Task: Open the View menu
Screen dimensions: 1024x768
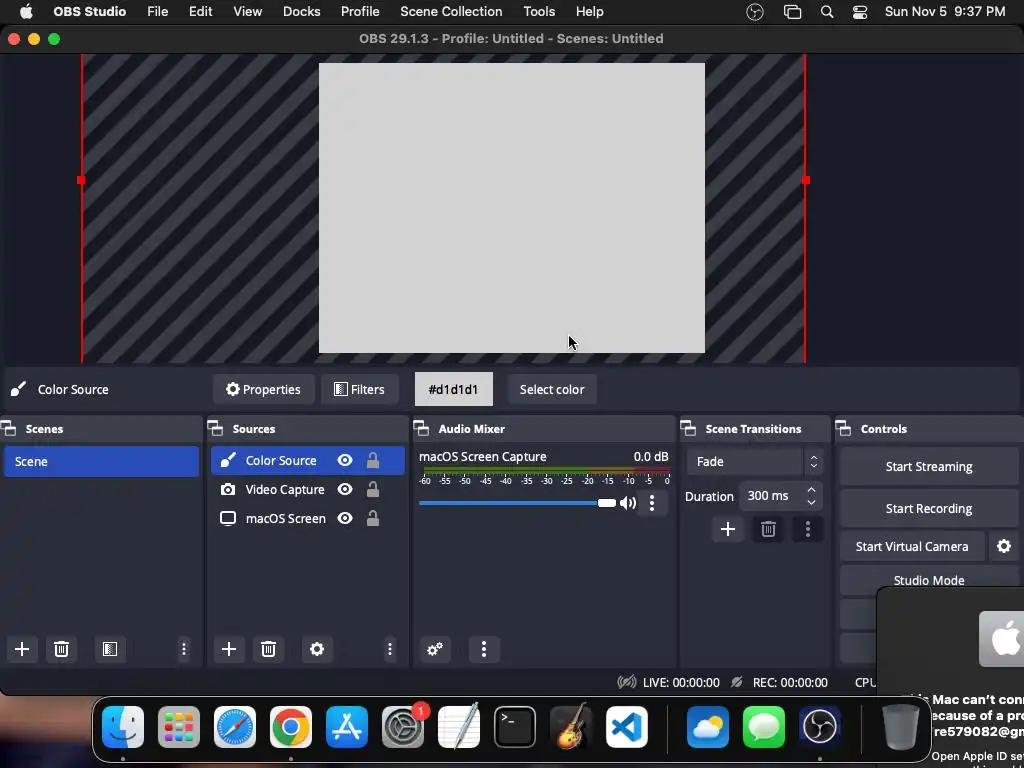Action: [248, 12]
